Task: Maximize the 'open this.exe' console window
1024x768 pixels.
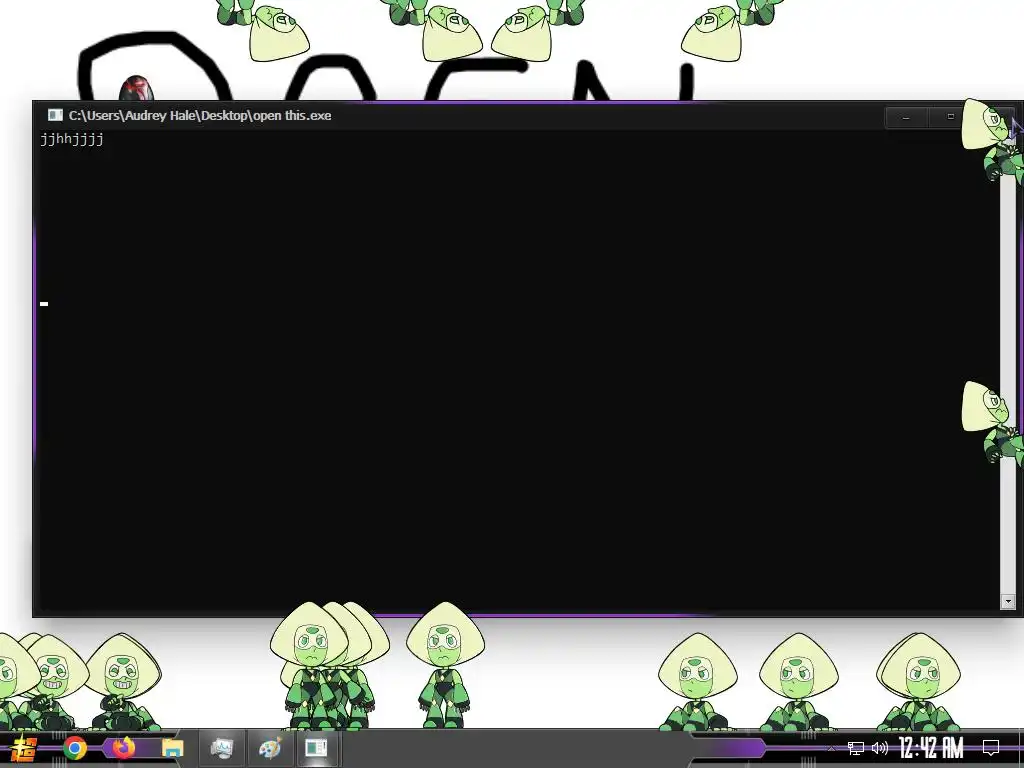Action: [x=950, y=117]
